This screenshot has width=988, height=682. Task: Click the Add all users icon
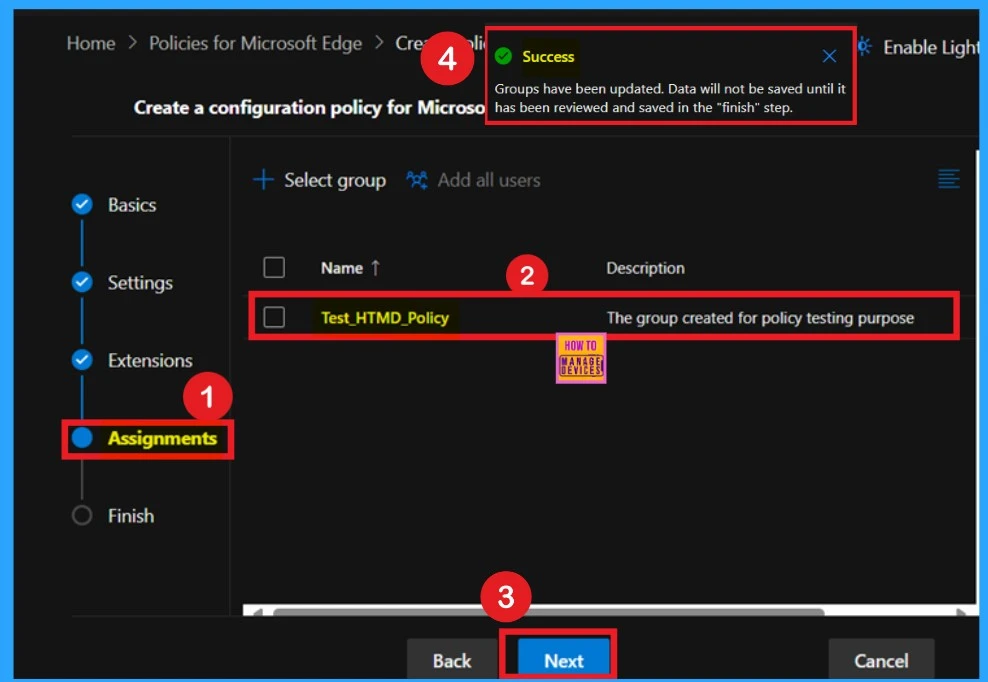click(416, 180)
